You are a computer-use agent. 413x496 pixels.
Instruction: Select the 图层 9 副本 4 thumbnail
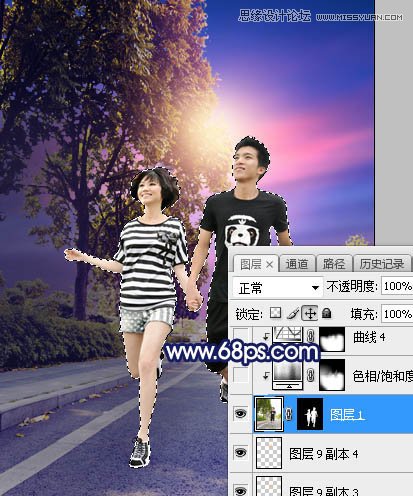(269, 453)
